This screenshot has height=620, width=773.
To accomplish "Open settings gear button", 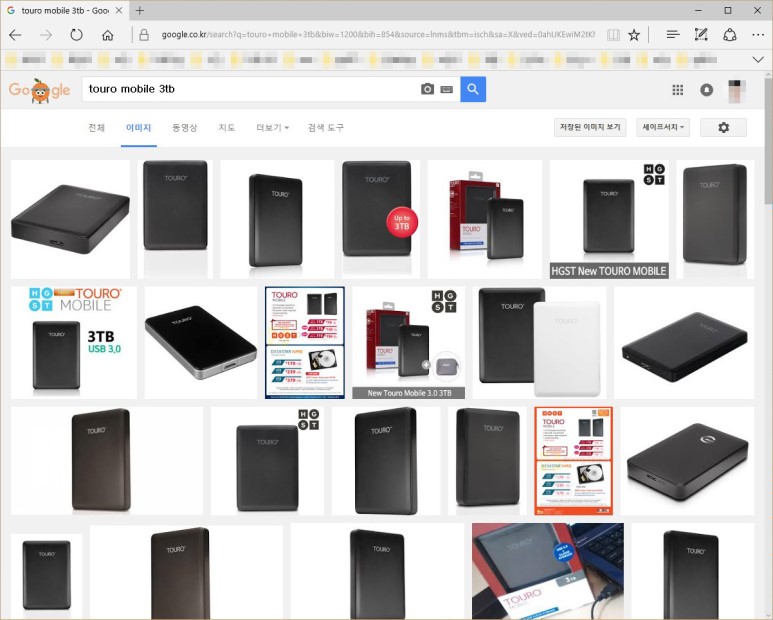I will click(723, 127).
